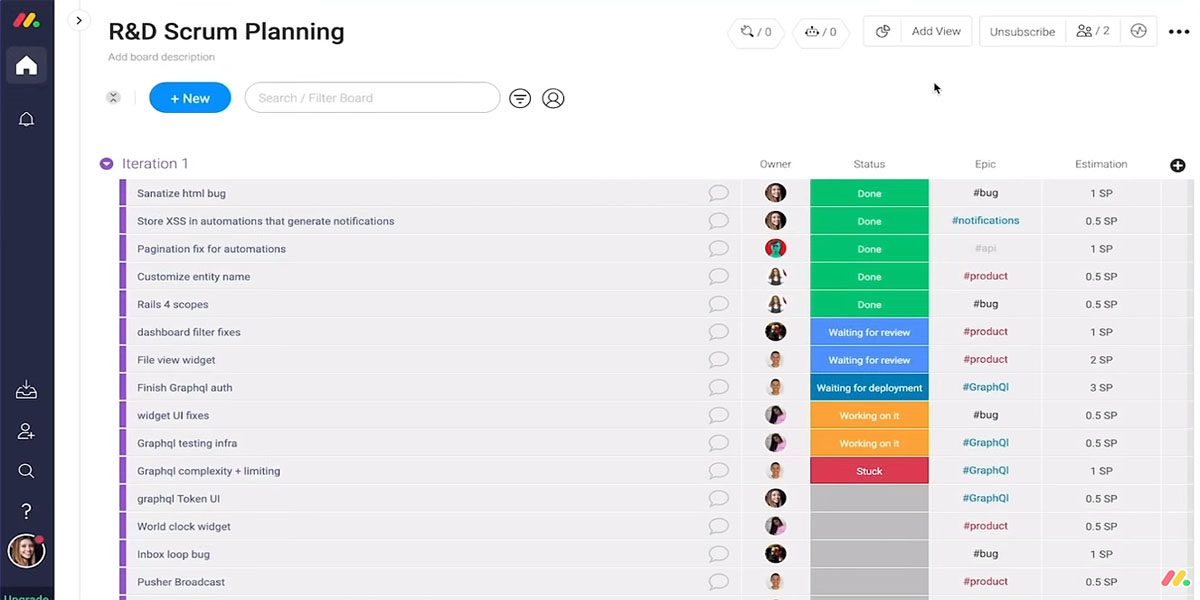
Task: Open your profile menu via the avatar
Action: [x=26, y=551]
